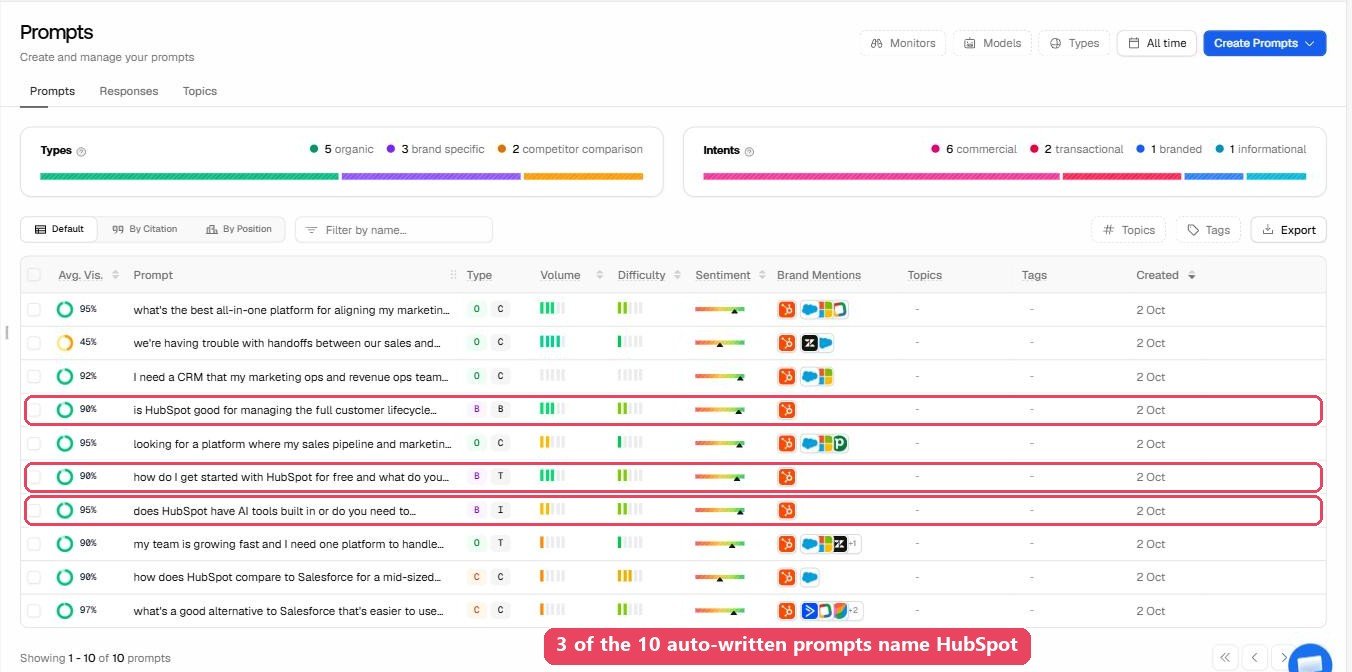1352x672 pixels.
Task: Click the 45% visibility ring icon
Action: [x=64, y=343]
